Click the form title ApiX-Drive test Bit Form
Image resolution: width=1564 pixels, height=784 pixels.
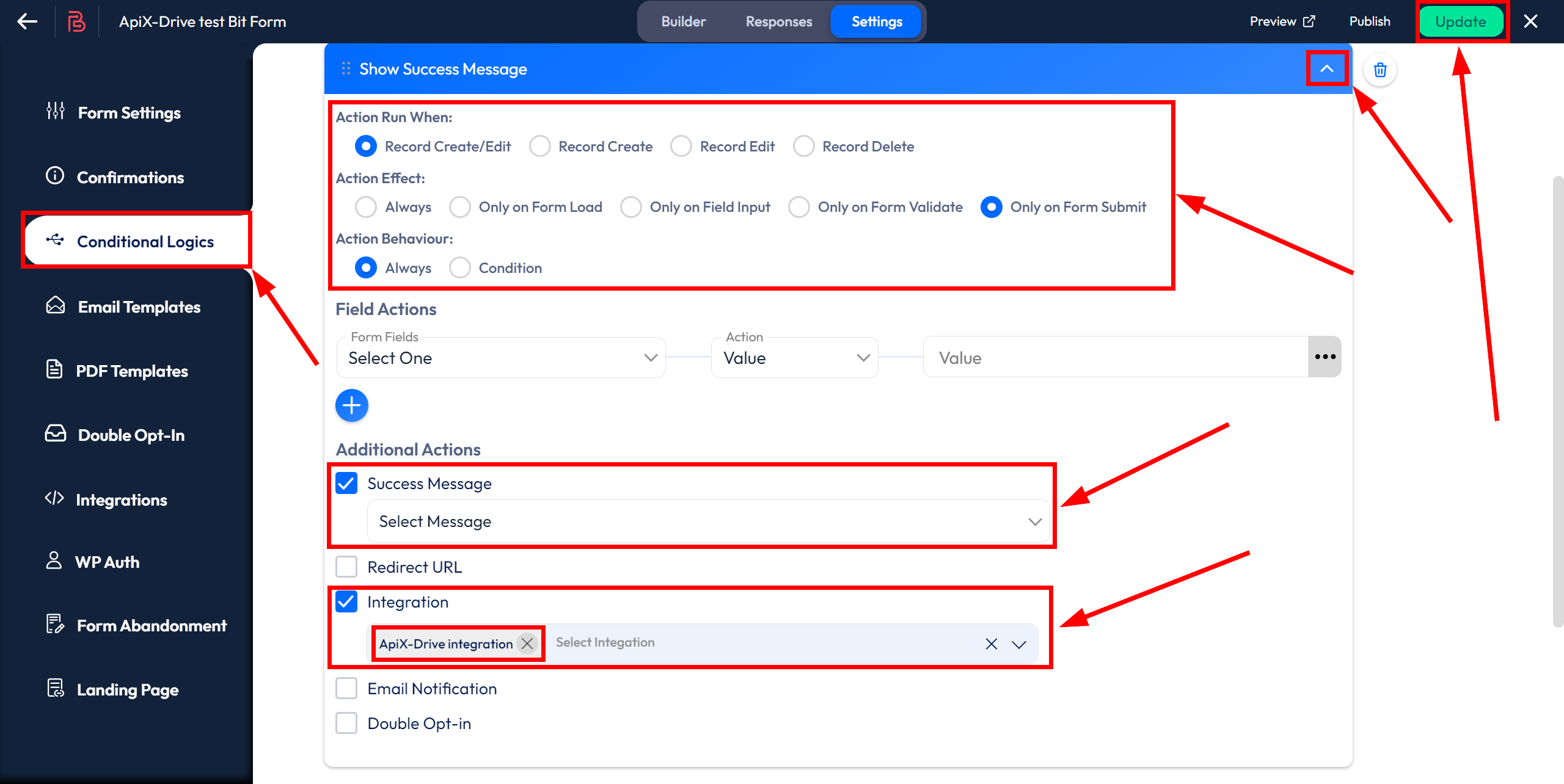pyautogui.click(x=203, y=21)
